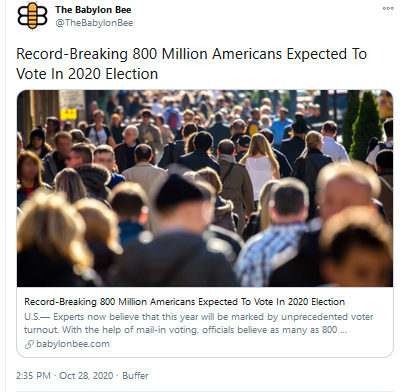Open the @TheBabylonBee handle link
The width and height of the screenshot is (400, 392).
point(94,23)
